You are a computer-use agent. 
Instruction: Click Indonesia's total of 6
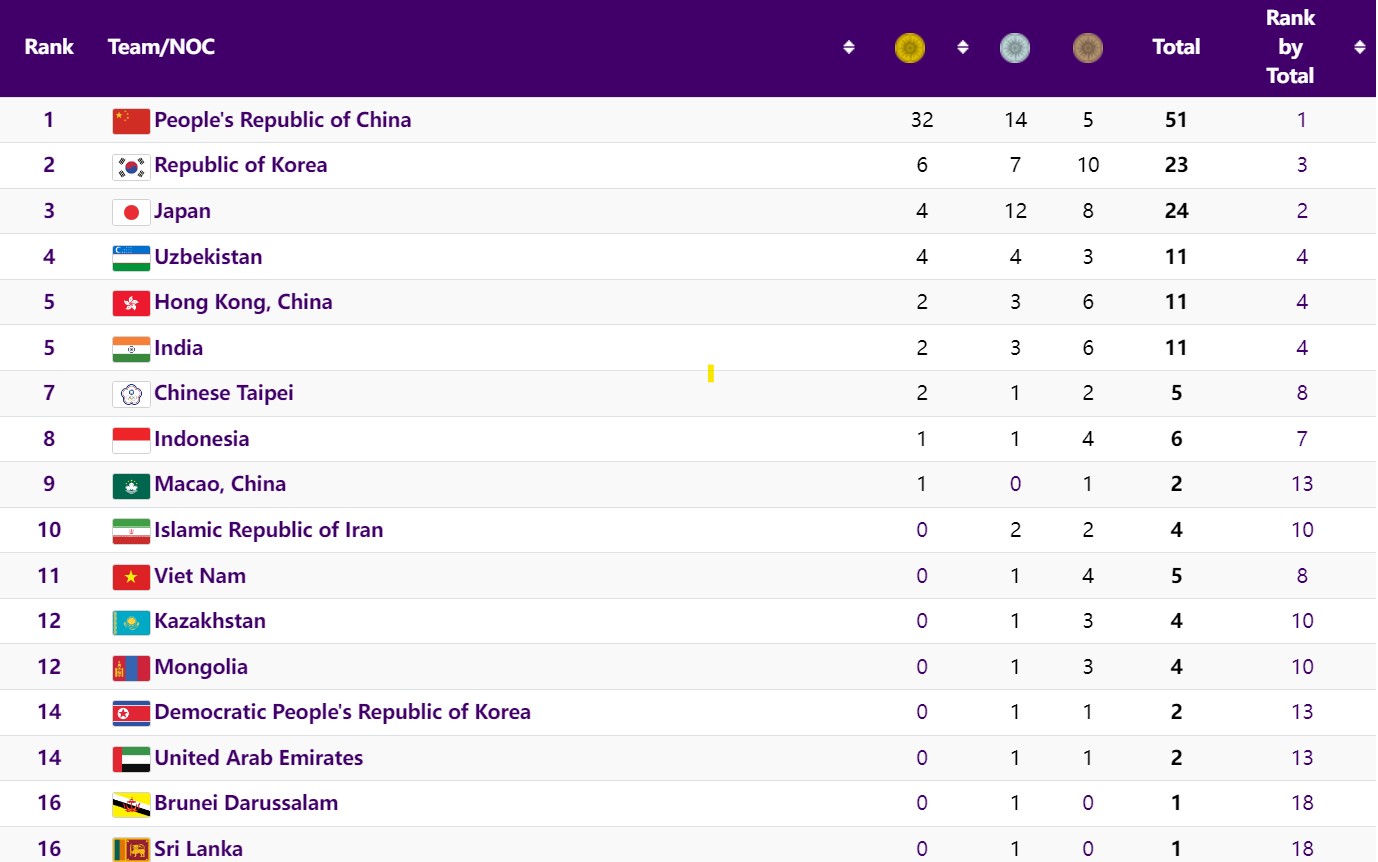point(1176,439)
